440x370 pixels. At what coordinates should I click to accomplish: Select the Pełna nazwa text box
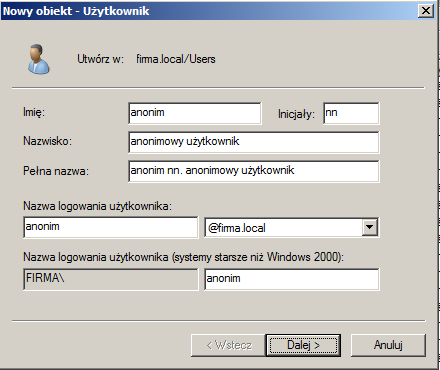pos(254,171)
